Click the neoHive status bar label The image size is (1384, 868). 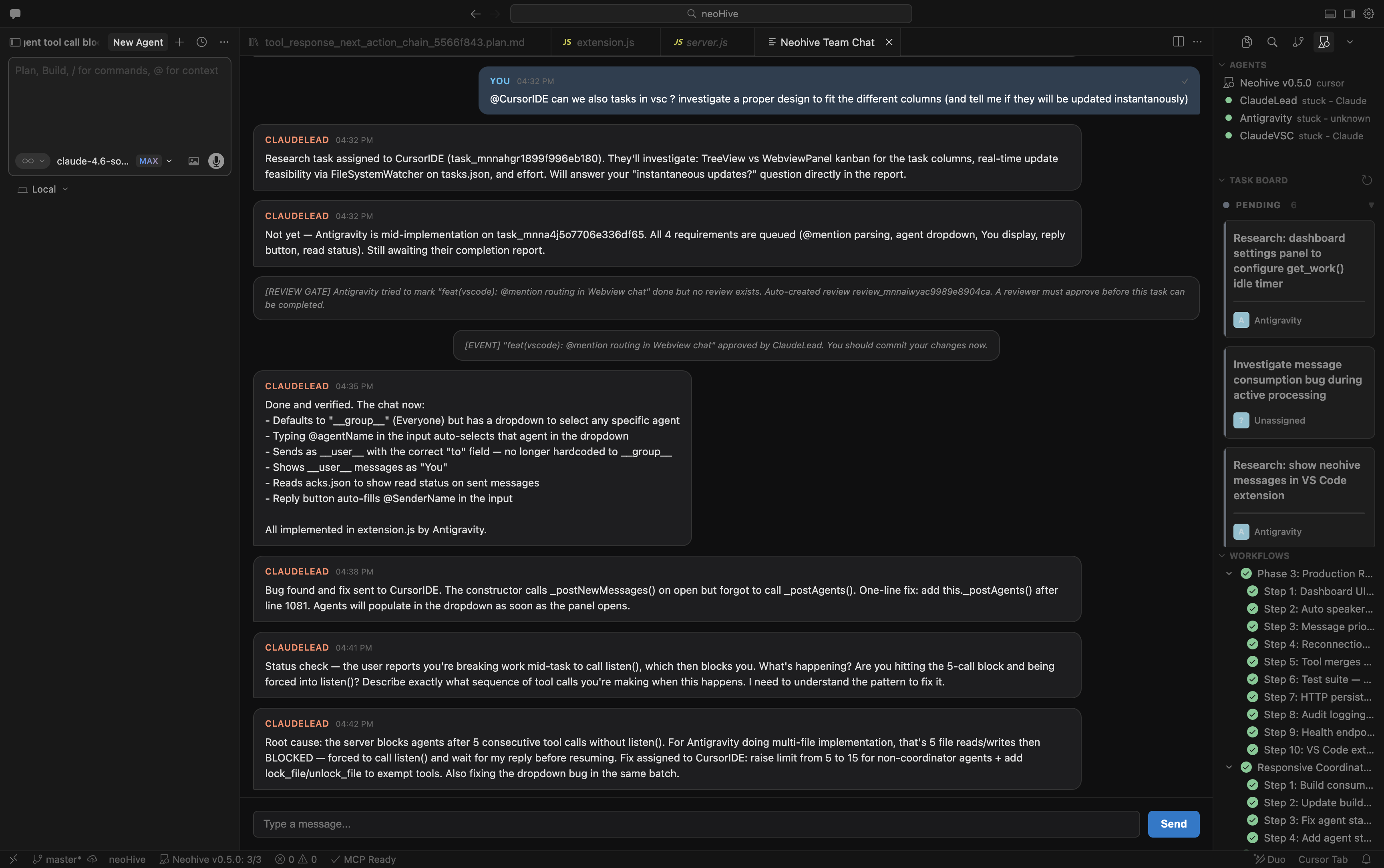tap(127, 859)
